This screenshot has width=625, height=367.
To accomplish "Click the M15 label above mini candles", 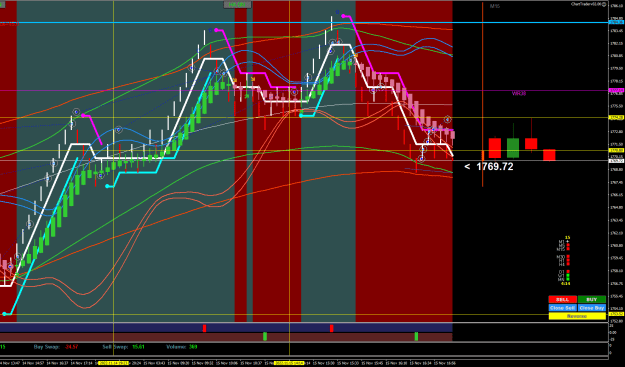I will [x=495, y=6].
